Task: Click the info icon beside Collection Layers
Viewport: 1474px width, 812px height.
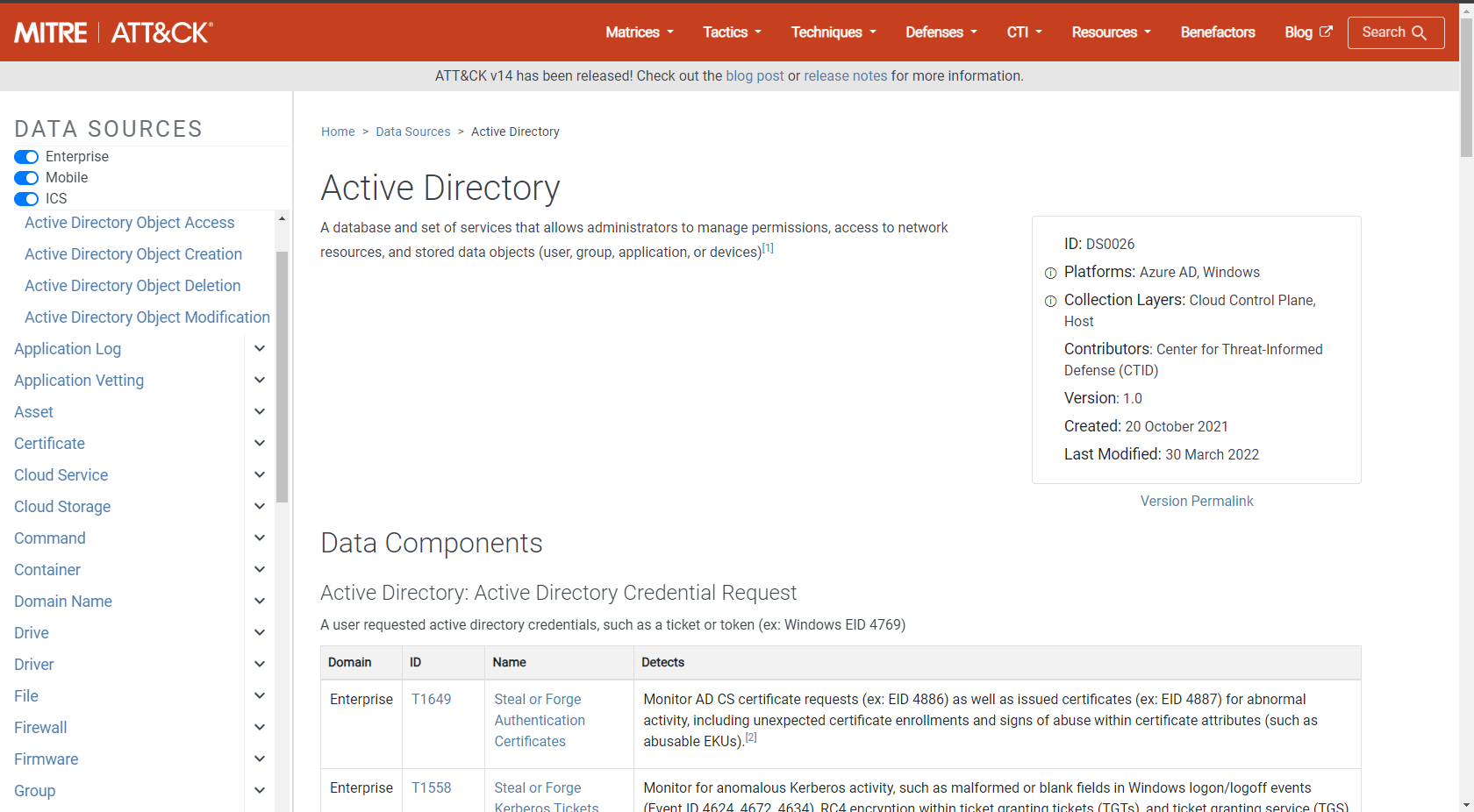Action: click(1050, 302)
